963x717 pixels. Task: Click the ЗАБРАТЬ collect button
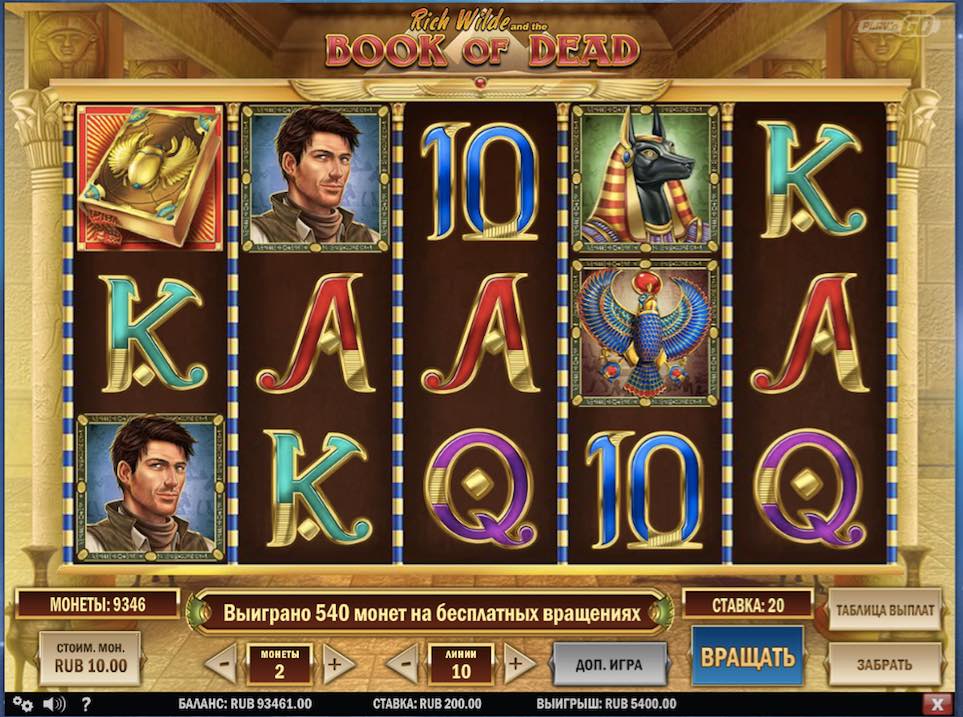pos(885,664)
